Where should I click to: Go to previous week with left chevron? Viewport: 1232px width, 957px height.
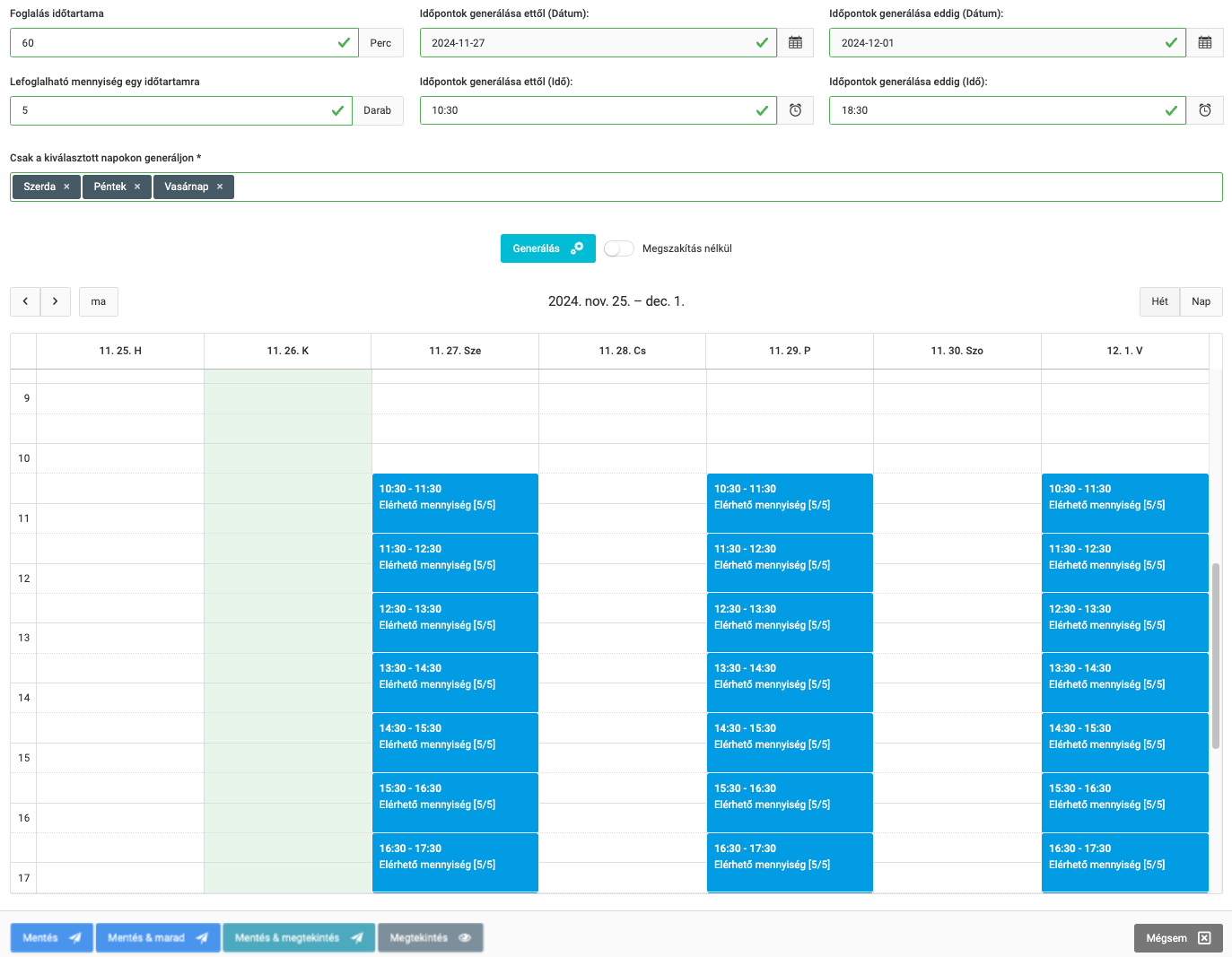pos(25,301)
